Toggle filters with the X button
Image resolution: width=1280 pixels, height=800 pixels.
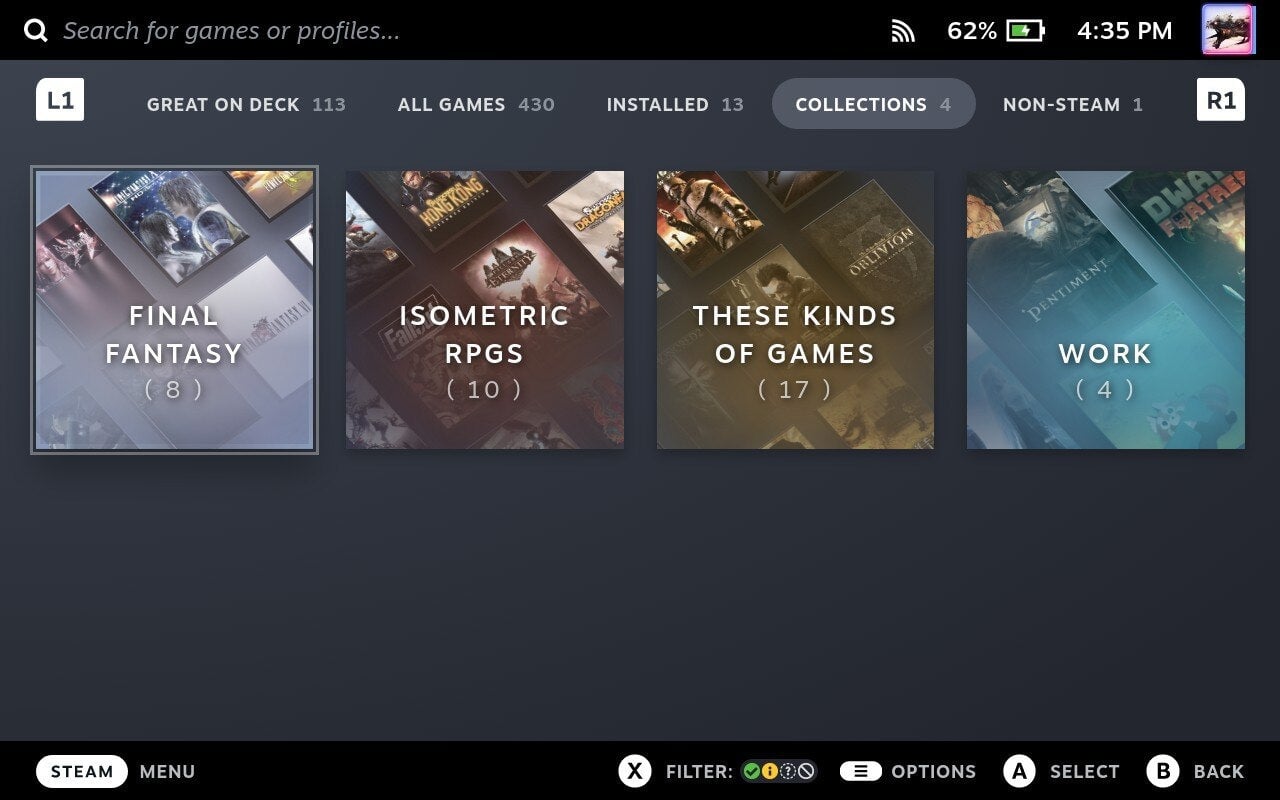(635, 771)
